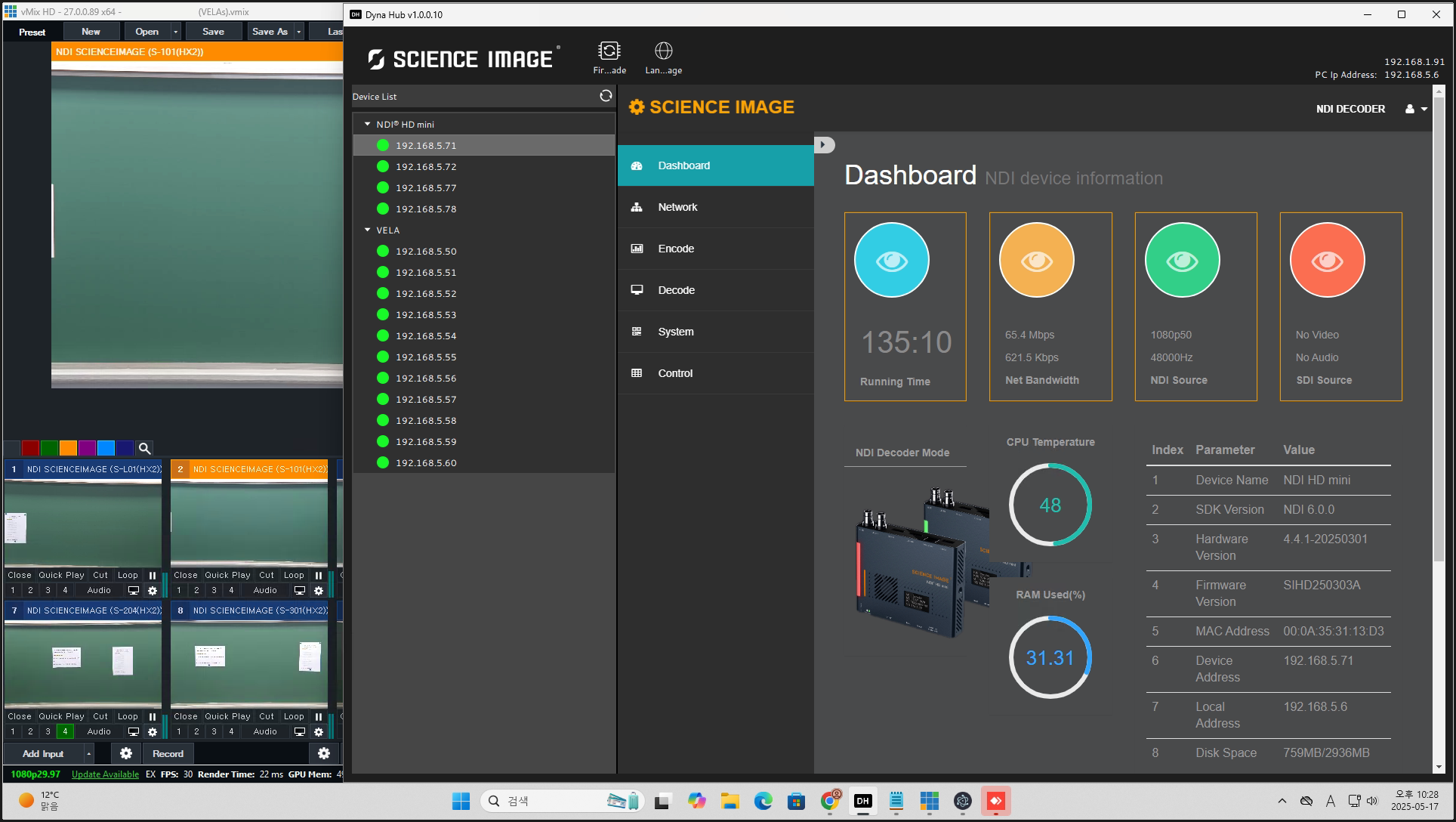The image size is (1456, 822).
Task: Collapse the NDI HD mini device group
Action: click(x=368, y=124)
